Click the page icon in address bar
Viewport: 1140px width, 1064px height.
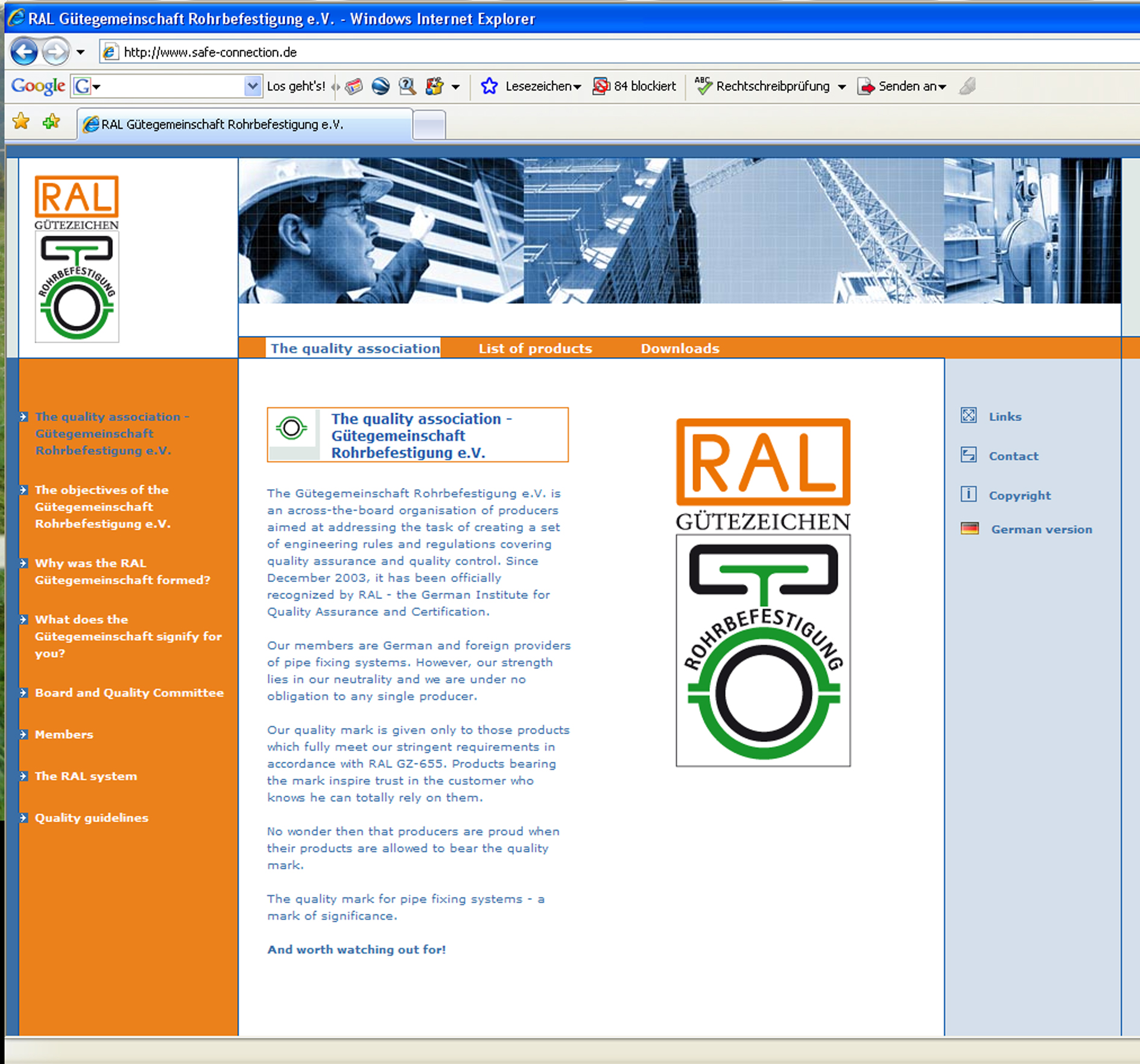(x=110, y=52)
